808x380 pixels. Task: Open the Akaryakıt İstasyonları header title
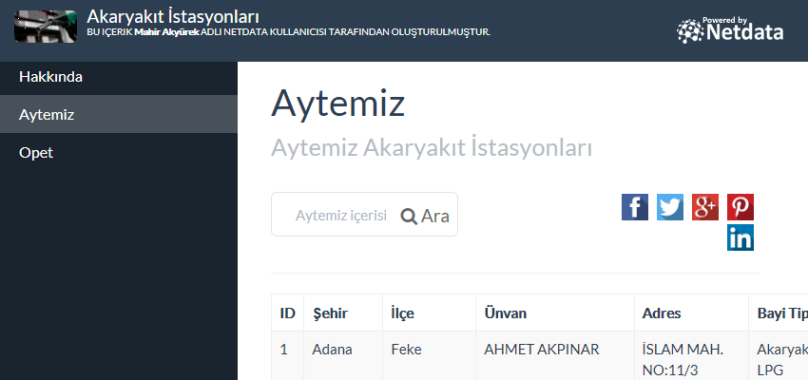tap(173, 16)
